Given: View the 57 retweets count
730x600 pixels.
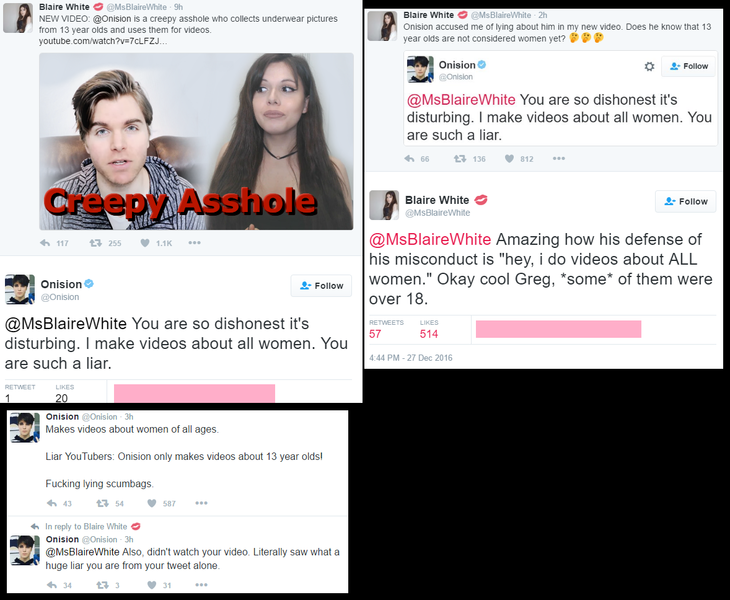Looking at the screenshot, I should coord(375,334).
